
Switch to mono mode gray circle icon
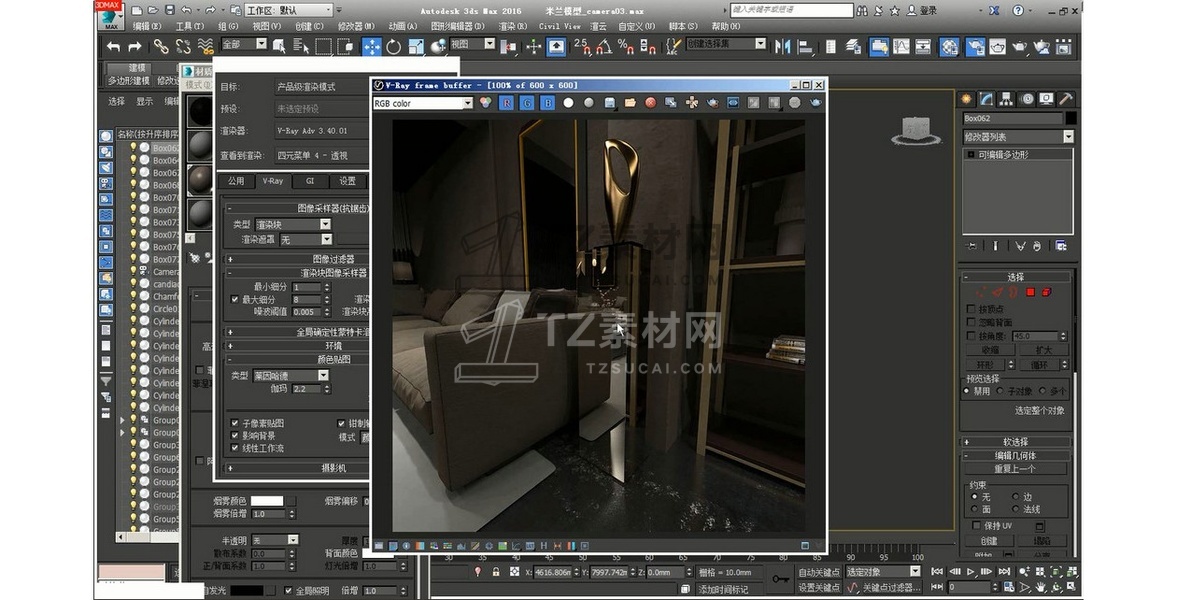pos(589,103)
